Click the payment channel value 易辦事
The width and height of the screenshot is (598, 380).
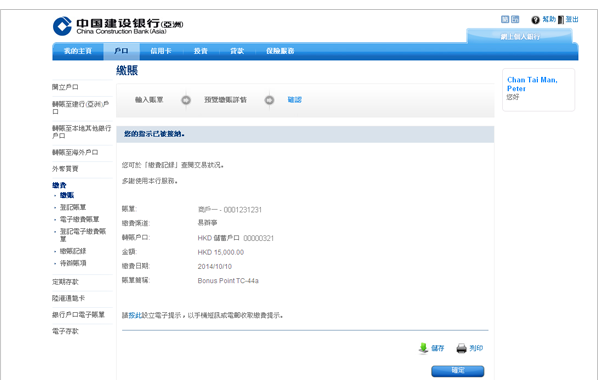pyautogui.click(x=207, y=223)
